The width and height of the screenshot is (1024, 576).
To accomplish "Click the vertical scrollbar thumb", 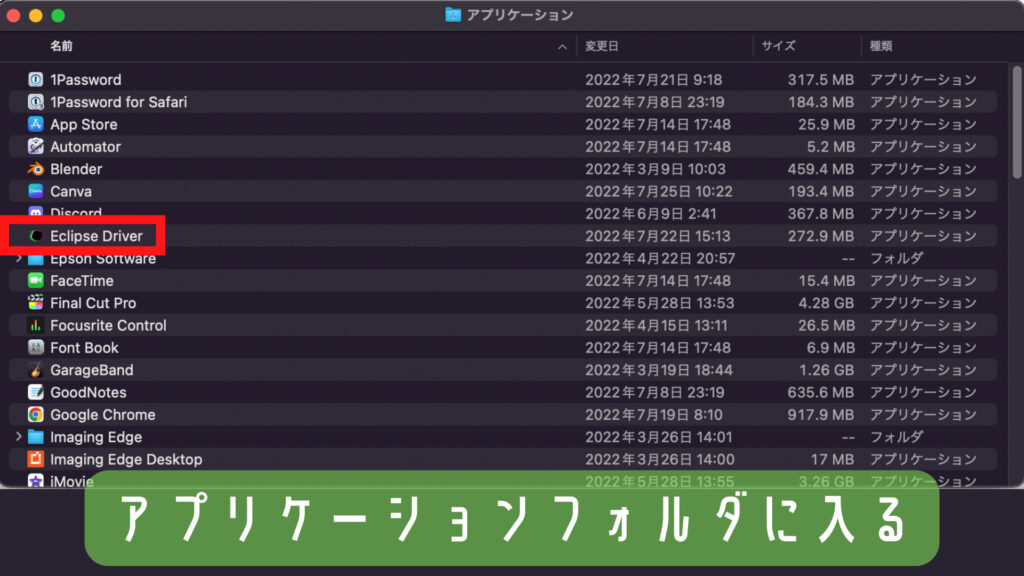I will 1016,121.
